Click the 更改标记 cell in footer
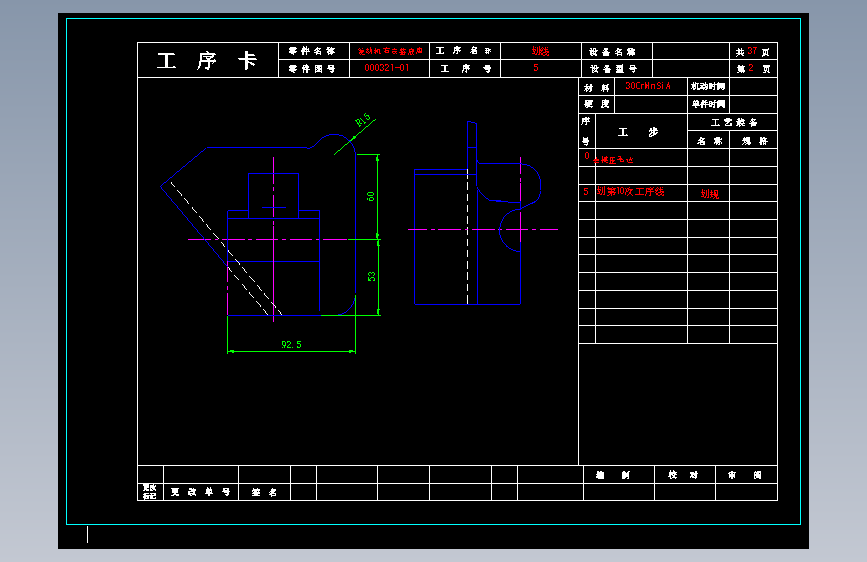This screenshot has height=562, width=867. (150, 492)
